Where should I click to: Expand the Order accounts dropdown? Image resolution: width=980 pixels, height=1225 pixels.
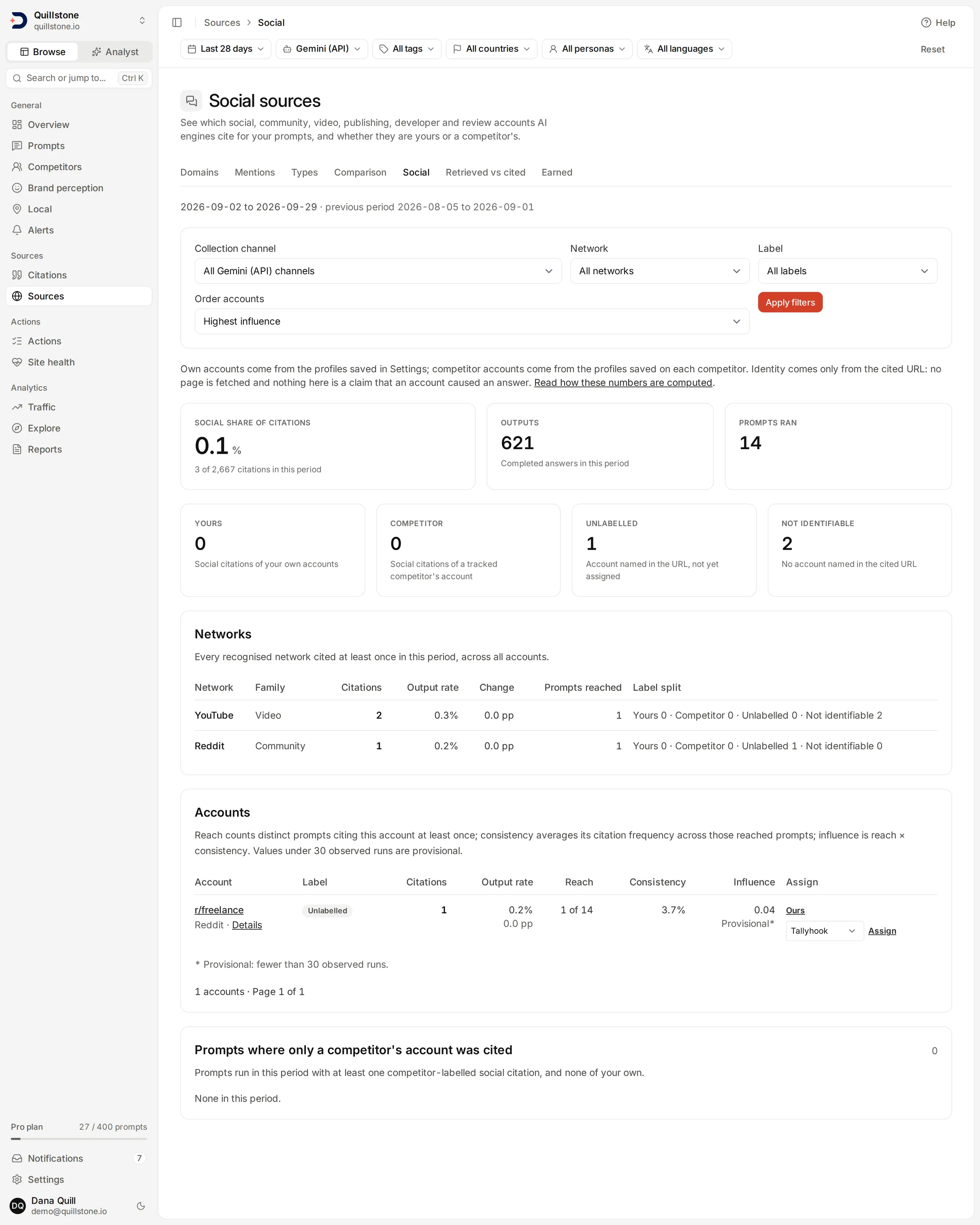pos(472,321)
